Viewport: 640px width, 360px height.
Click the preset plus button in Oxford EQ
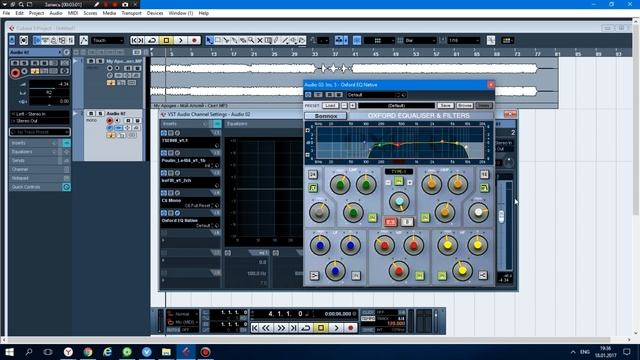click(x=352, y=106)
